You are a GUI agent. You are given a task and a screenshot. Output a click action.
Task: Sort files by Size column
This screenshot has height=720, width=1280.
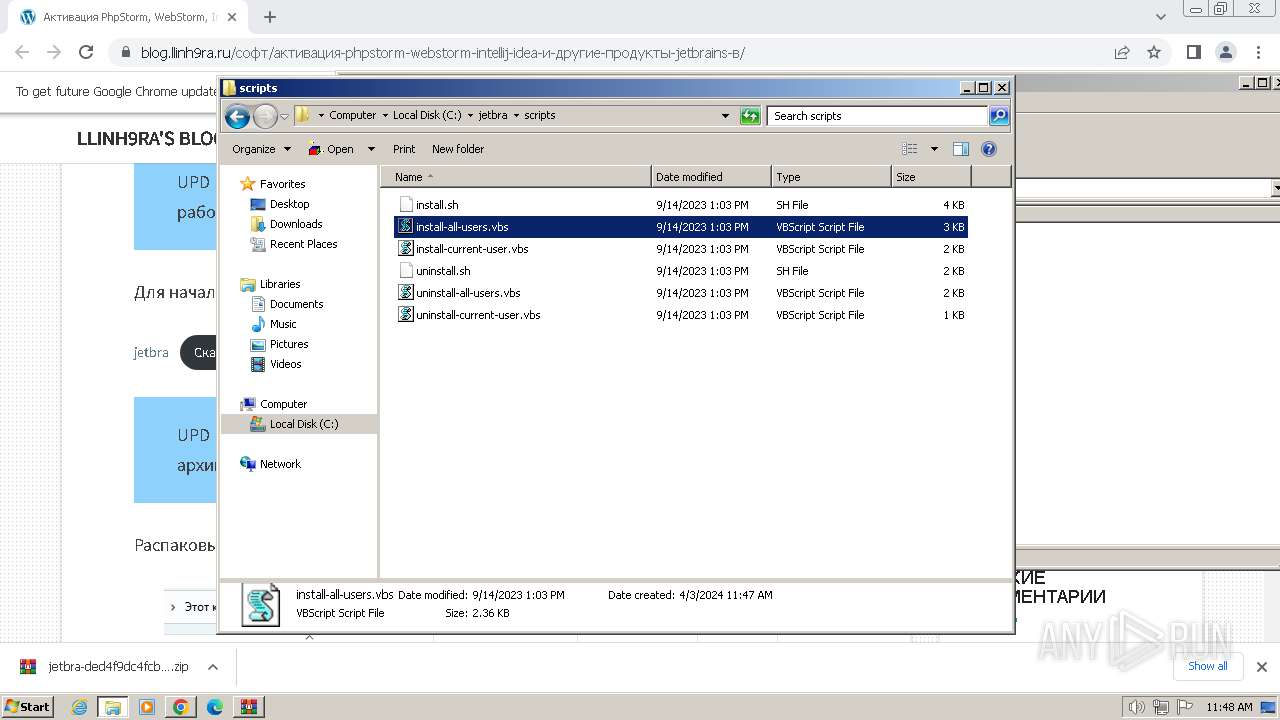pos(931,177)
